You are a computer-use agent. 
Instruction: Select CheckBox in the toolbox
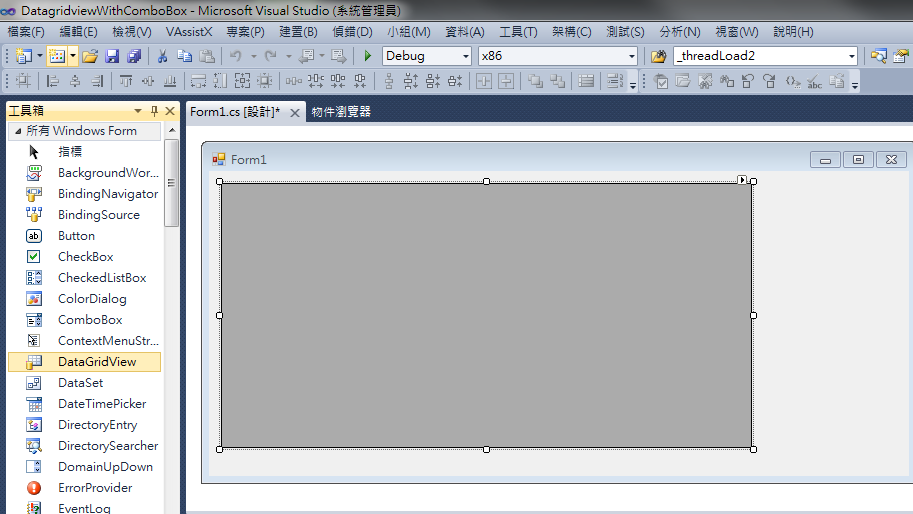pyautogui.click(x=84, y=257)
